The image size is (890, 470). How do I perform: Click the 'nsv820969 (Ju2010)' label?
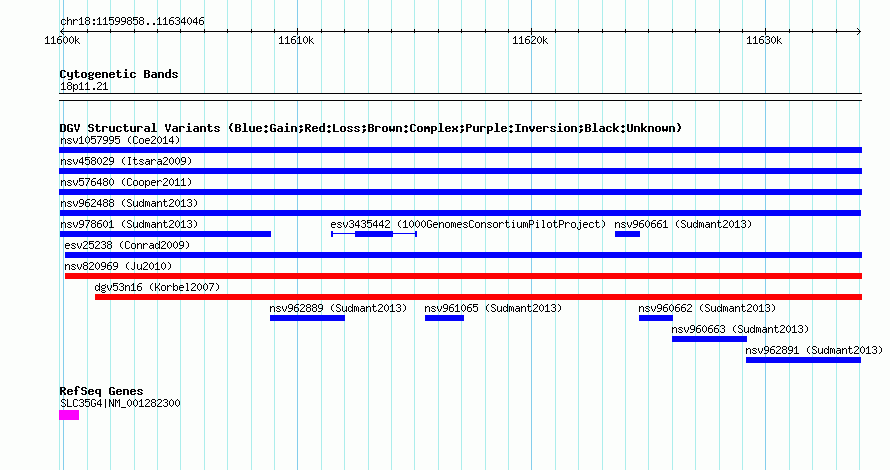(x=118, y=266)
